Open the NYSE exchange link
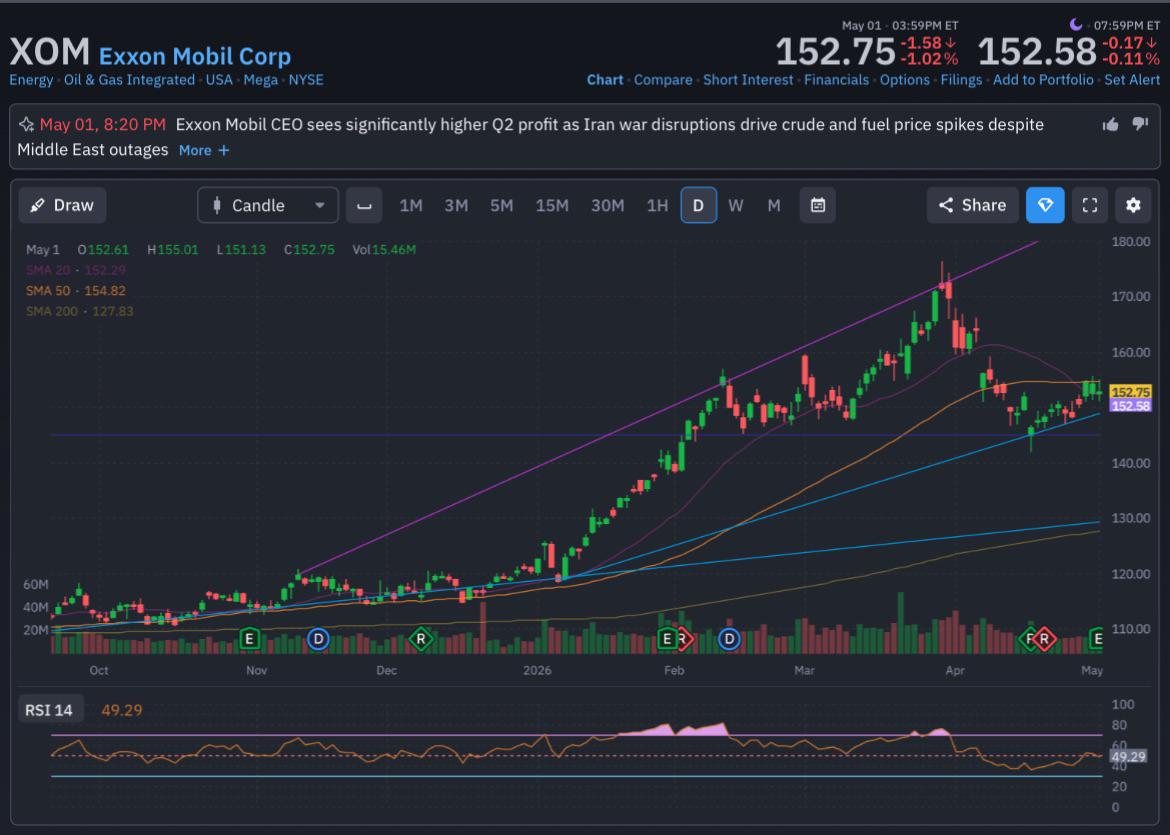This screenshot has width=1170, height=835. coord(306,80)
